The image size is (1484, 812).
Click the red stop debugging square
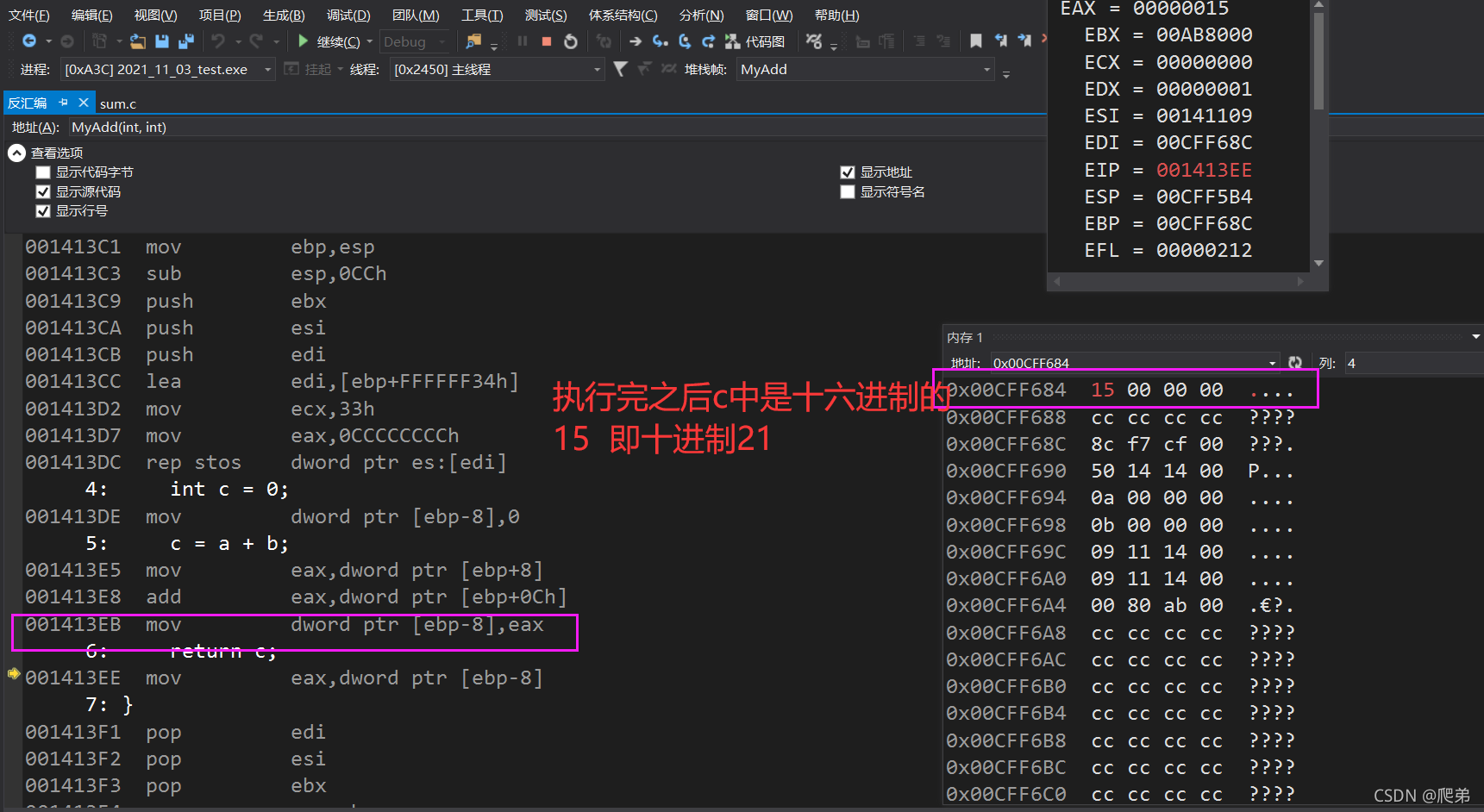547,41
